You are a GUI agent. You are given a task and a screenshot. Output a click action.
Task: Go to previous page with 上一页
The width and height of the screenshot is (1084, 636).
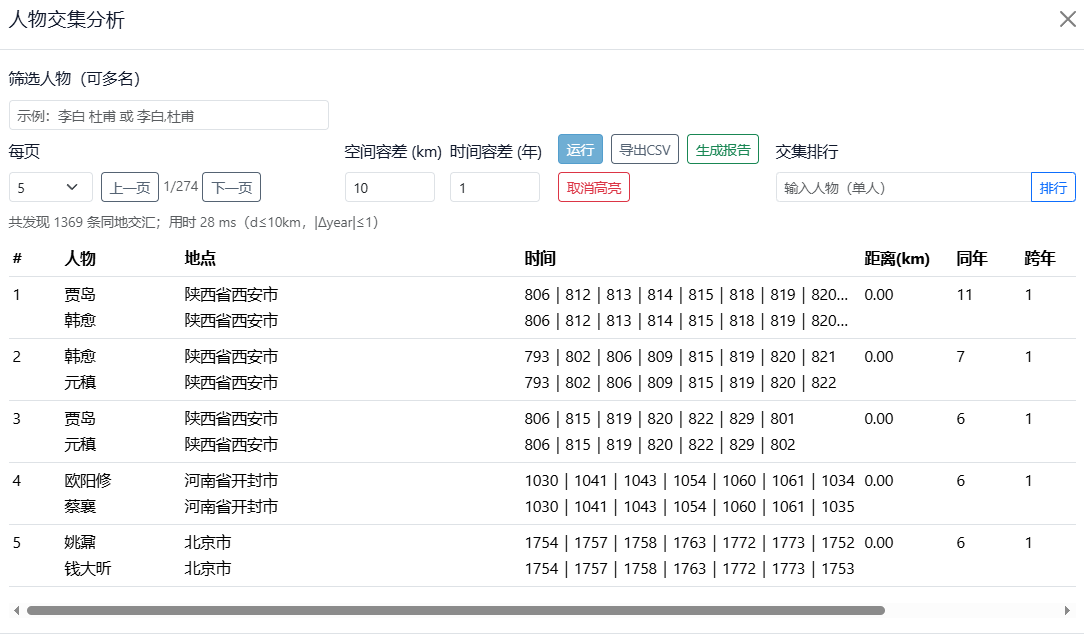[130, 187]
